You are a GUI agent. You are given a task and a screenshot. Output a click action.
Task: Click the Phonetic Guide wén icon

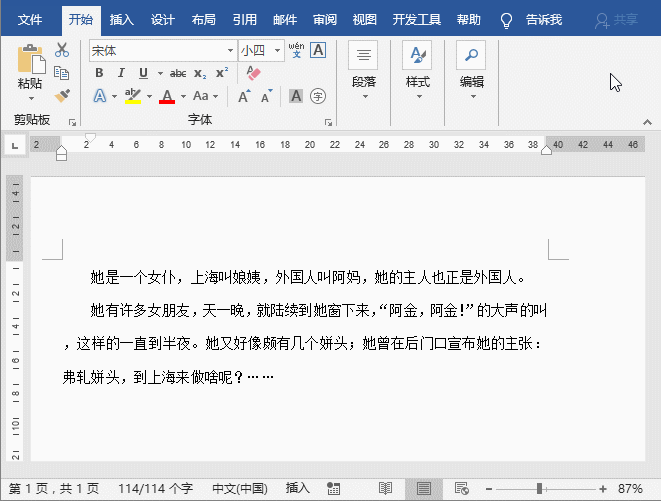[x=296, y=50]
